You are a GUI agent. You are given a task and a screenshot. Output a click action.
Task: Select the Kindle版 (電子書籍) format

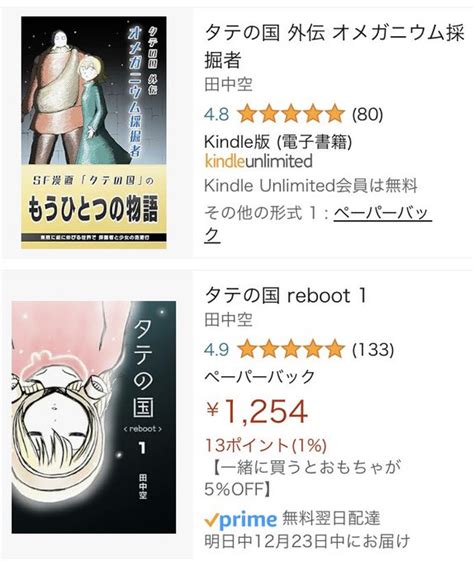pos(278,141)
